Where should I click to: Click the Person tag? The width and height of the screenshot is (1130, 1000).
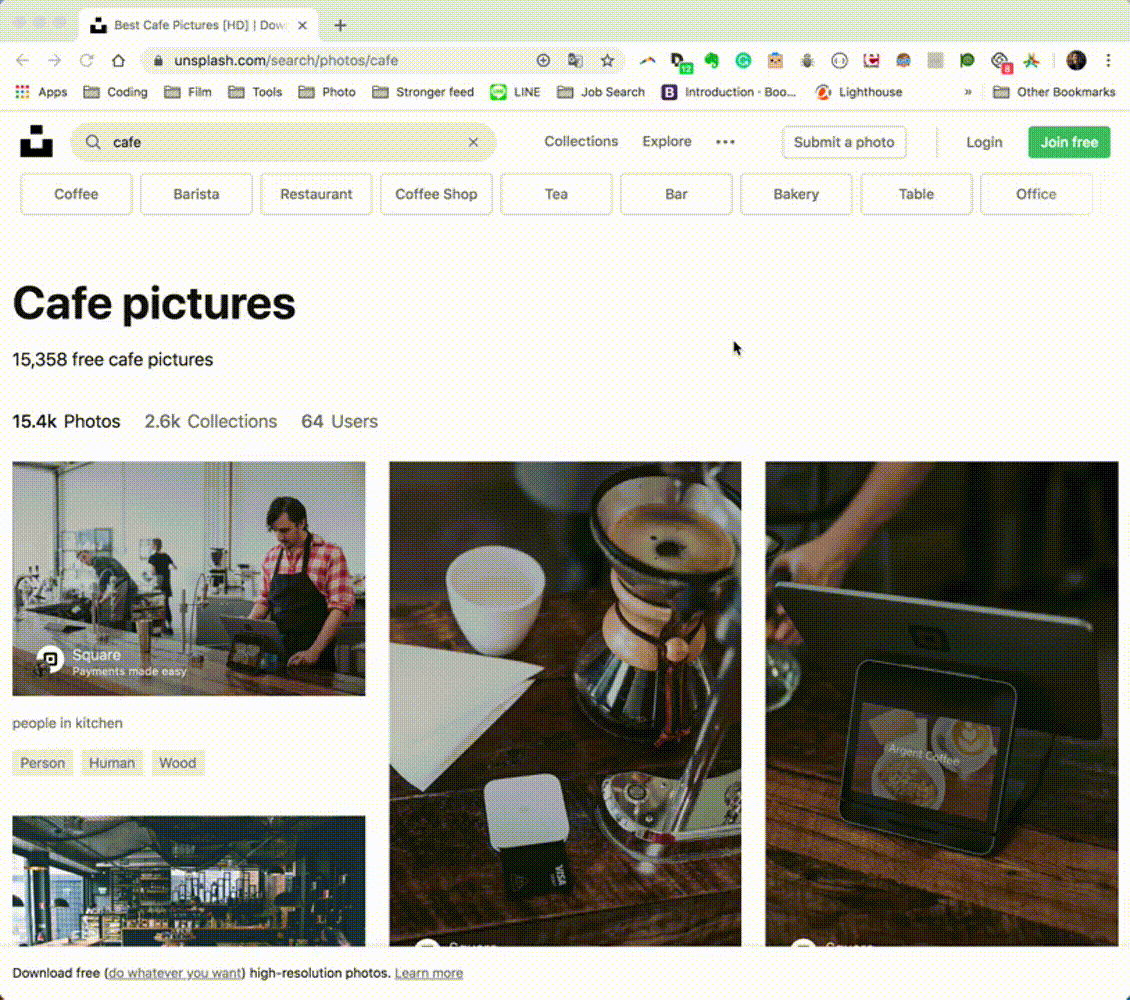click(x=43, y=763)
